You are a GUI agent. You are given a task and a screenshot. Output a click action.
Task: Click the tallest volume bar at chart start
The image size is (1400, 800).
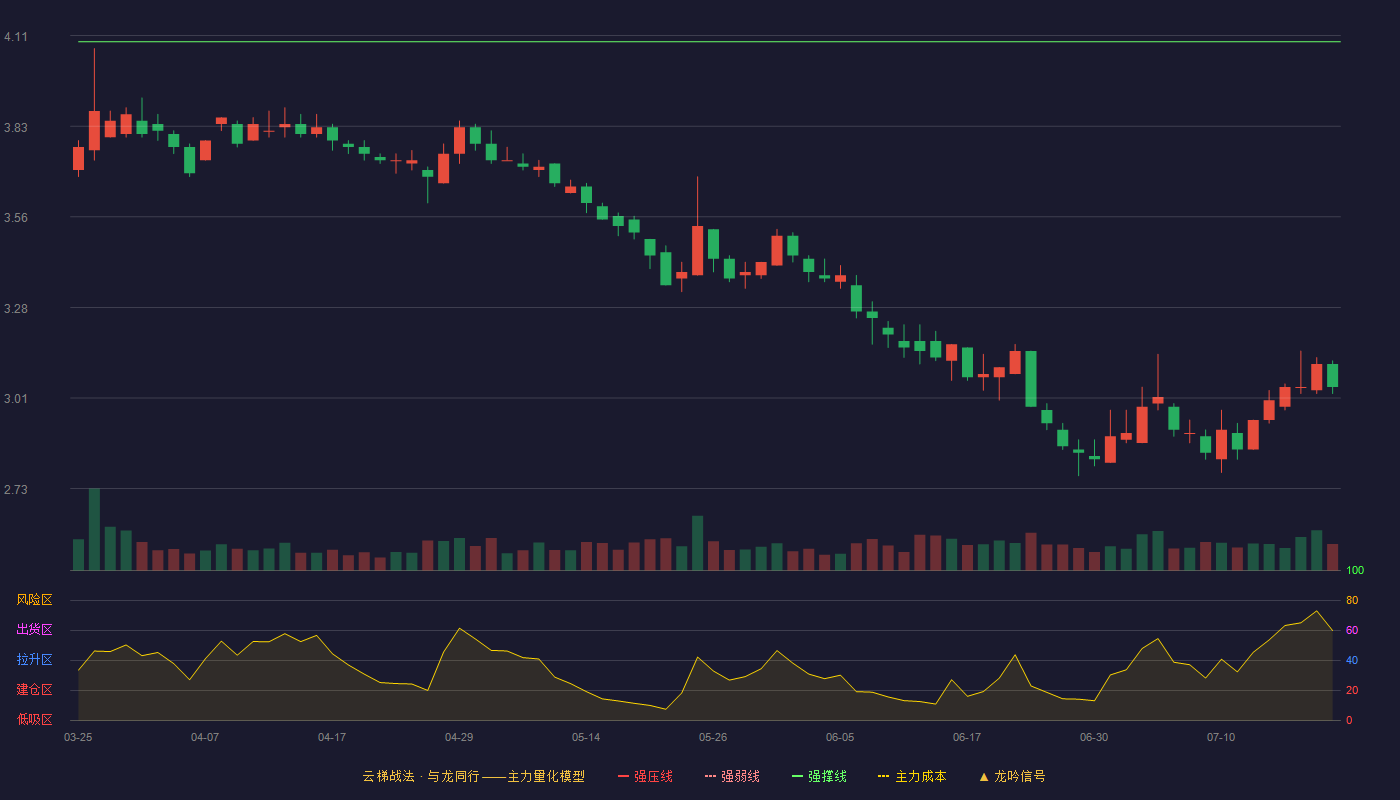(x=94, y=529)
